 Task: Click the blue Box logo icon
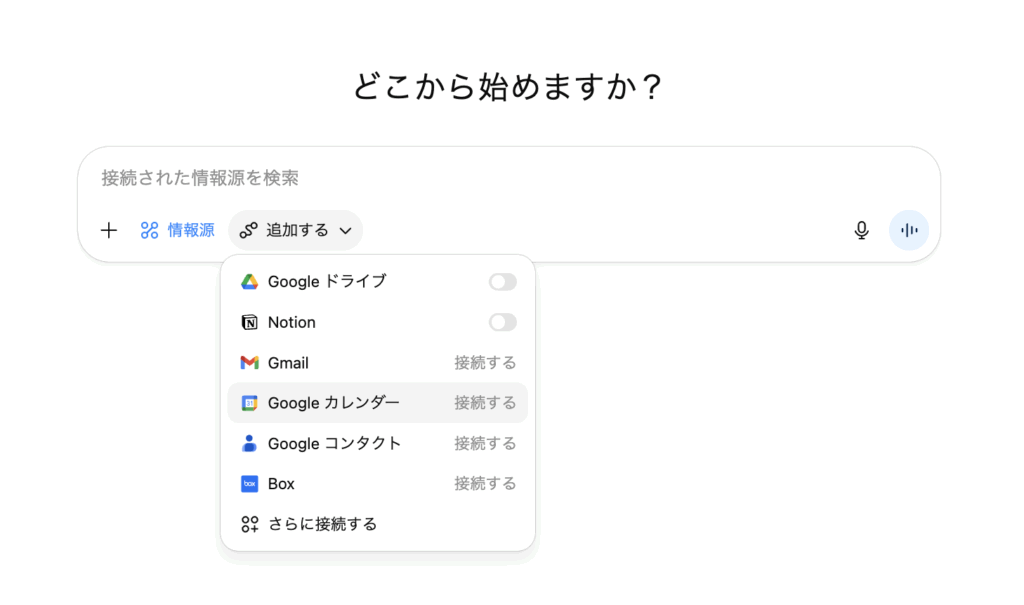coord(250,484)
